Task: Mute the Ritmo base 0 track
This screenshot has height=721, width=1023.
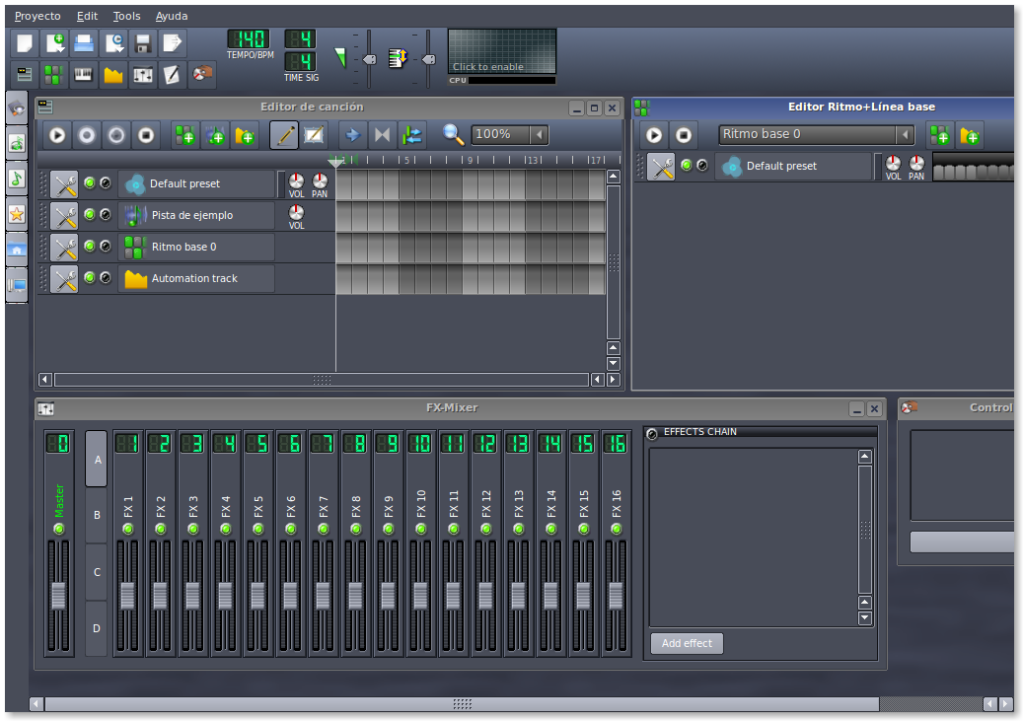Action: coord(90,246)
